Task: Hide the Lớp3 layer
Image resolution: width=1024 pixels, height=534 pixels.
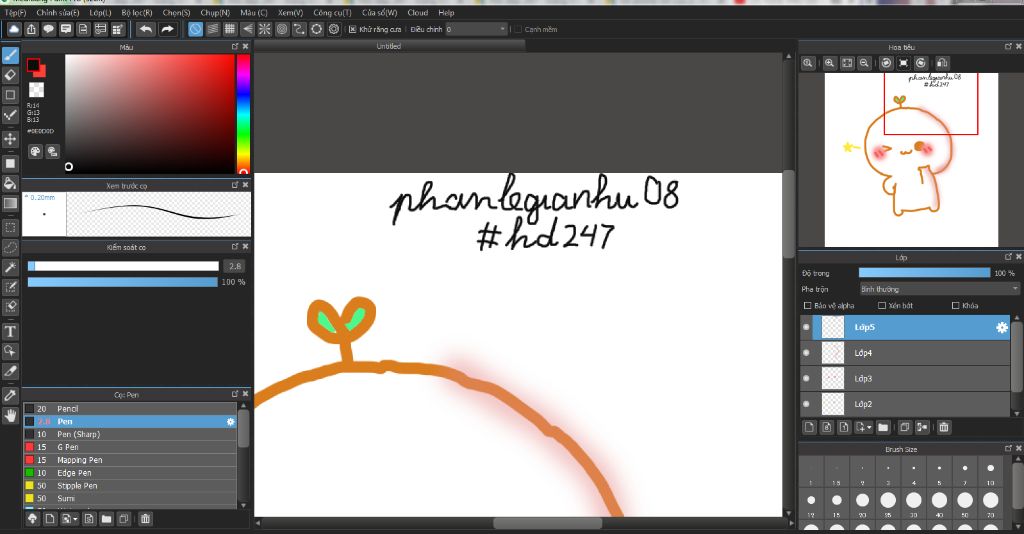Action: tap(807, 378)
